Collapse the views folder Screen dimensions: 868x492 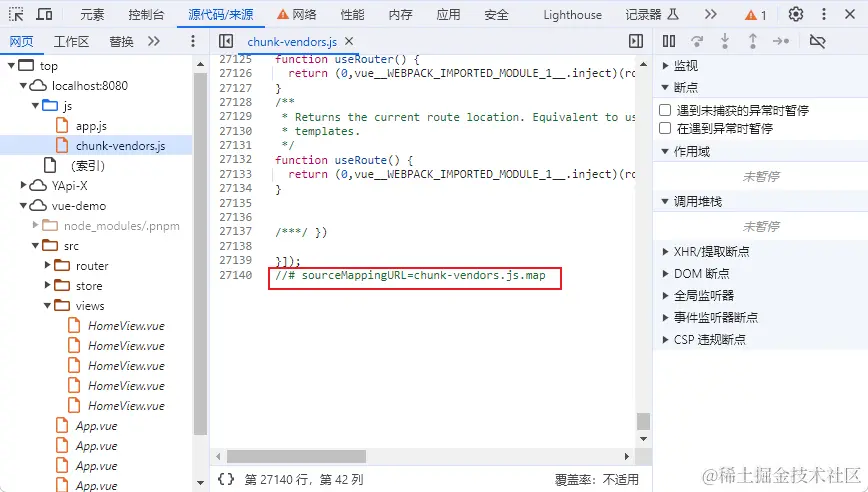[48, 305]
